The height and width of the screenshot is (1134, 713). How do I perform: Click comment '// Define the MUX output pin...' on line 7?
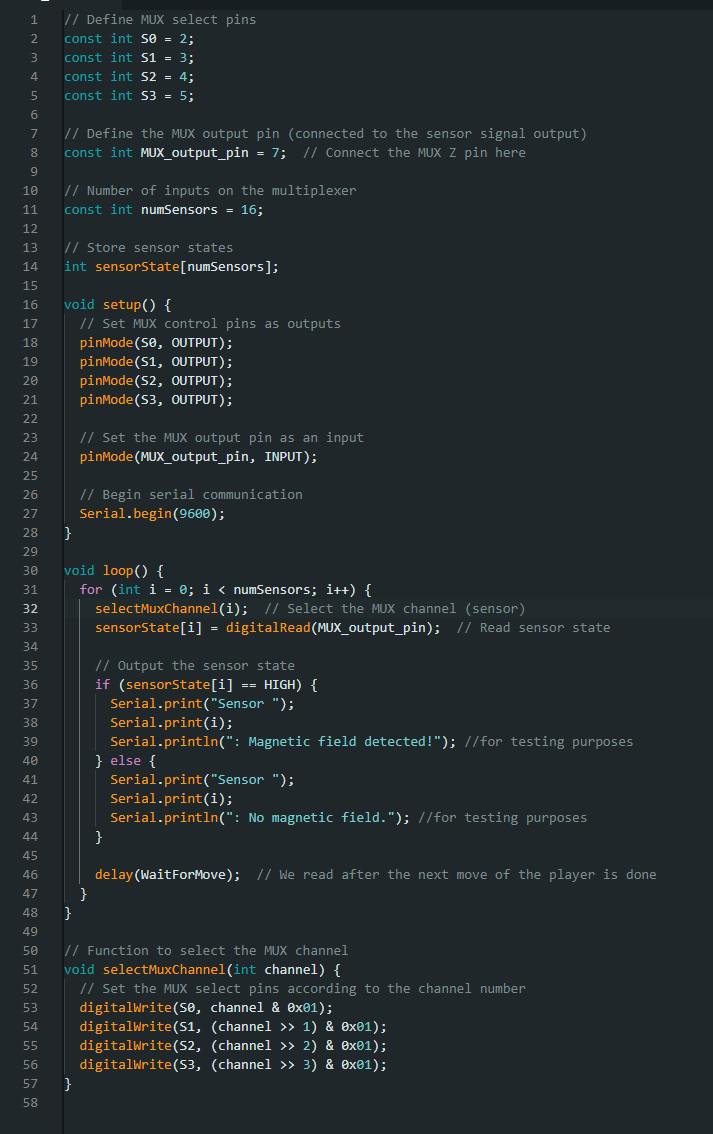coord(325,134)
